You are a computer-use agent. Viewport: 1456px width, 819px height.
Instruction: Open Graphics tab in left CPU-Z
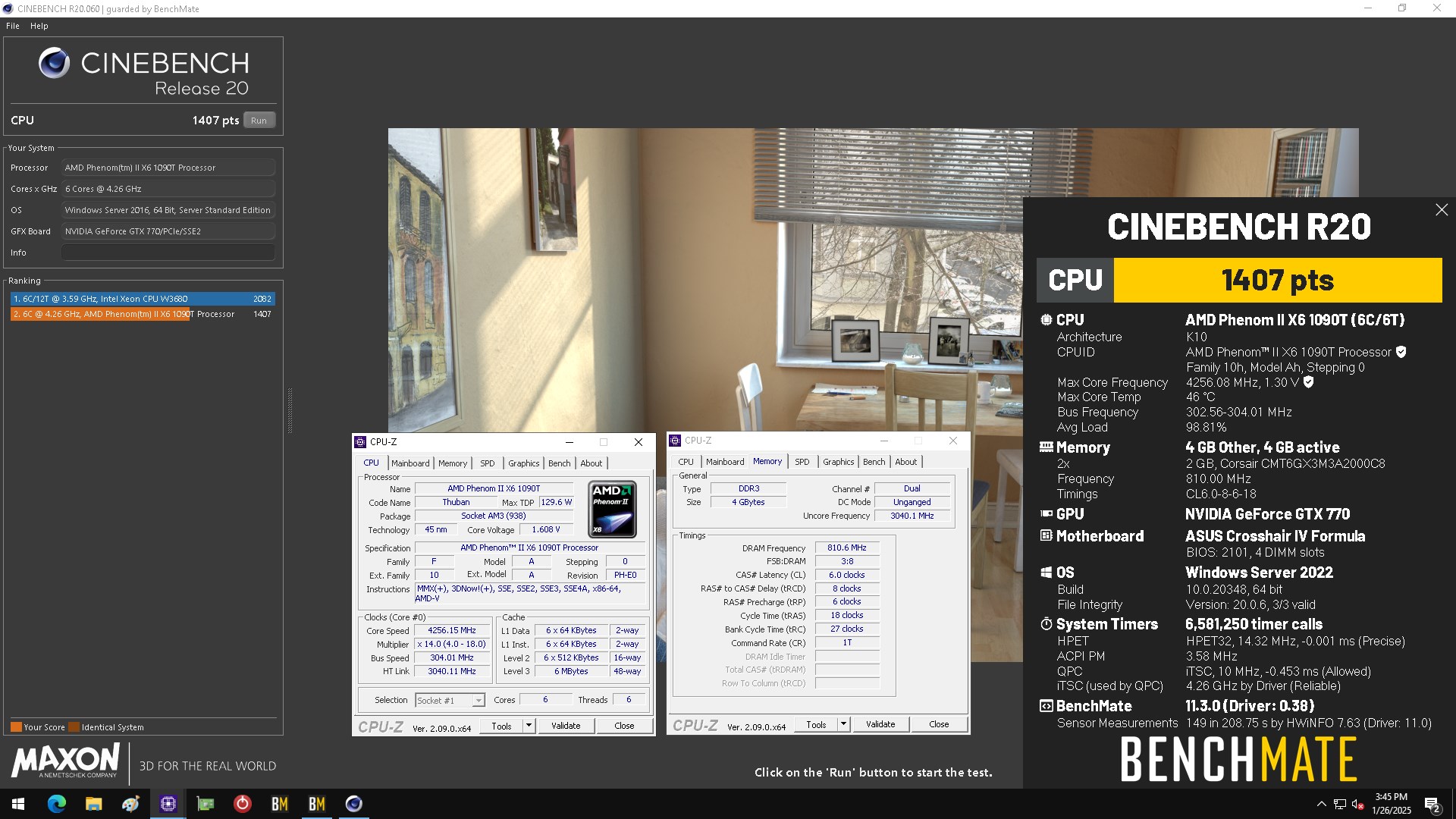[524, 463]
